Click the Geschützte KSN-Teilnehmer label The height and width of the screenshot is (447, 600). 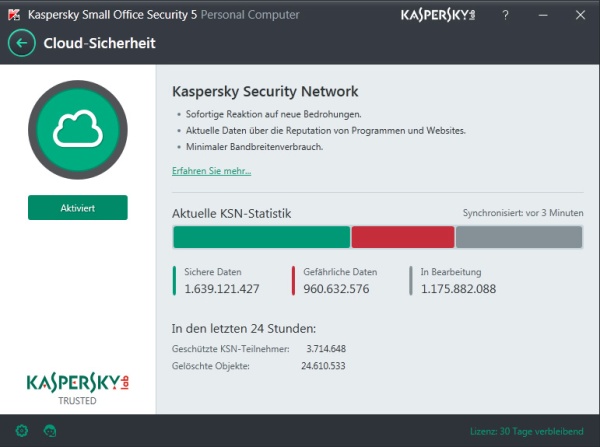point(231,349)
